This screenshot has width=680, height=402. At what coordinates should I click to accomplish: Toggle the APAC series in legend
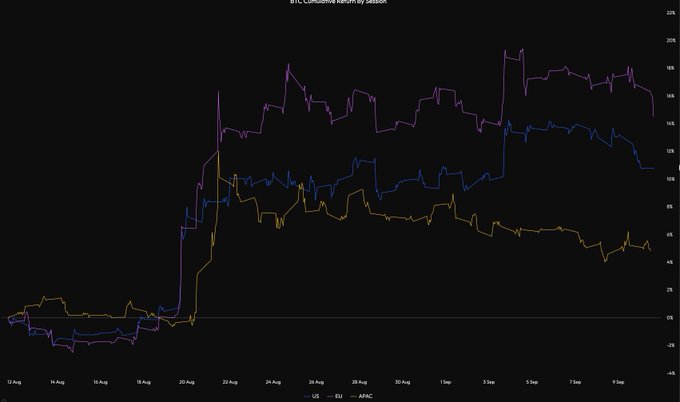click(361, 396)
